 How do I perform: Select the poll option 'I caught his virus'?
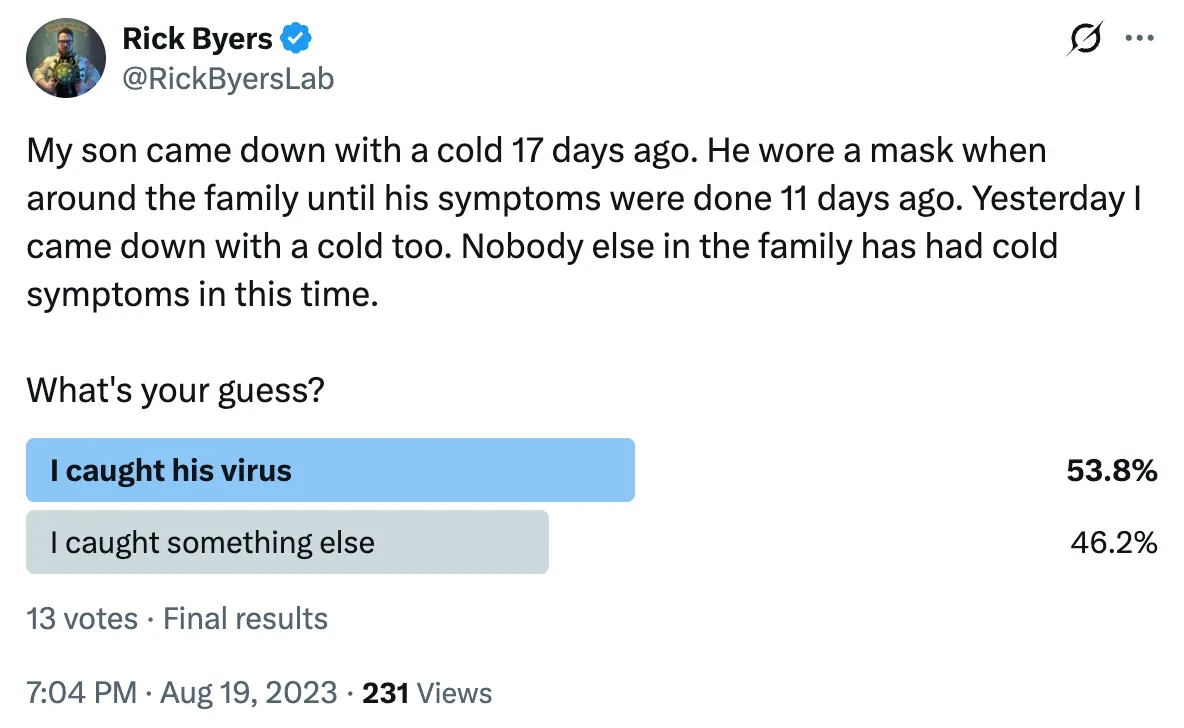coord(330,469)
